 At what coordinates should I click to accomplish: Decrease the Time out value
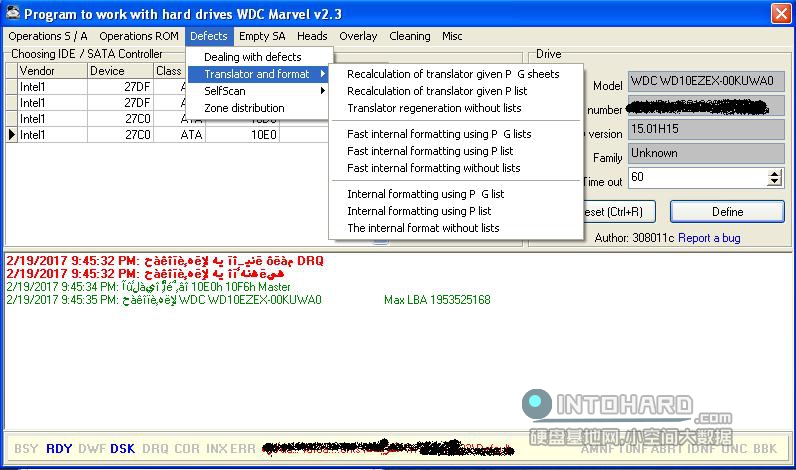coord(774,182)
